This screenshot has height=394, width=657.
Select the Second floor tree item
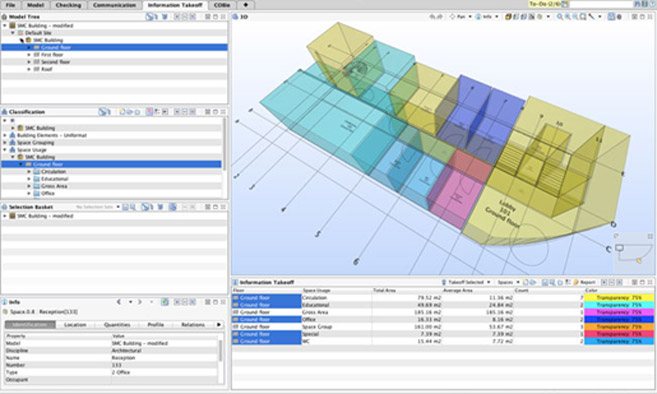pos(55,62)
